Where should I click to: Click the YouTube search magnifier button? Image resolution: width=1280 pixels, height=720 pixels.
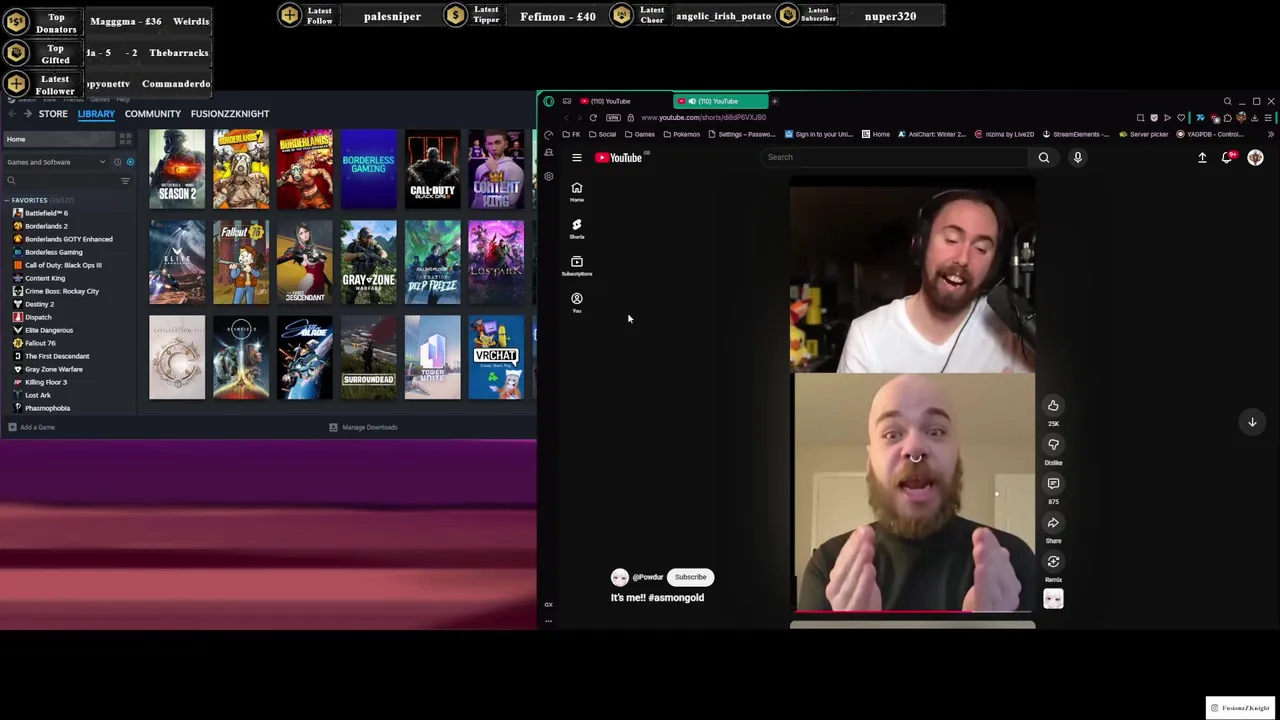coord(1043,157)
